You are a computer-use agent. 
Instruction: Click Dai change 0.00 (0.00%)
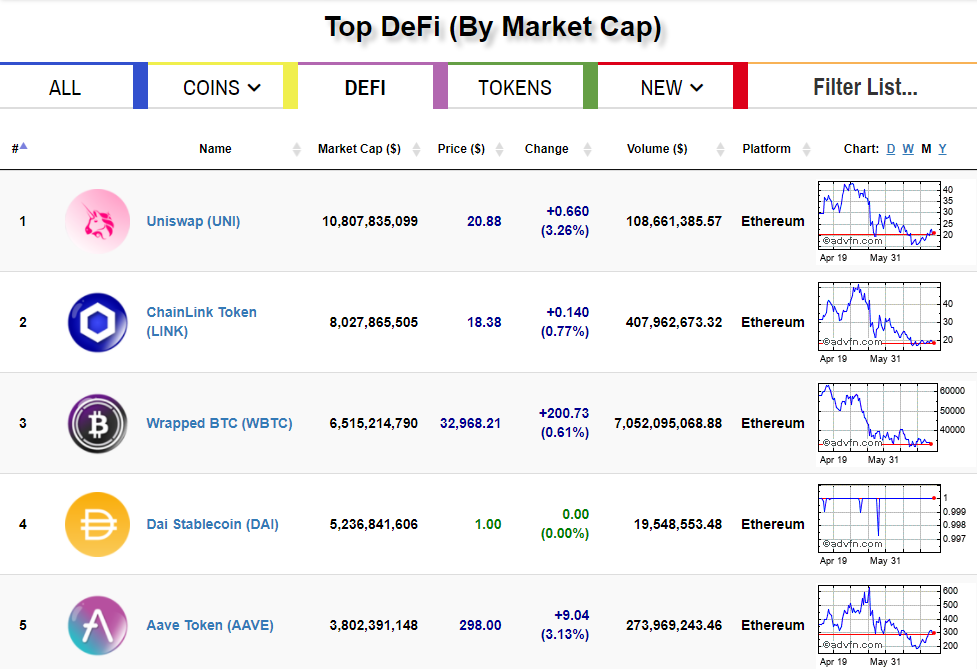565,524
